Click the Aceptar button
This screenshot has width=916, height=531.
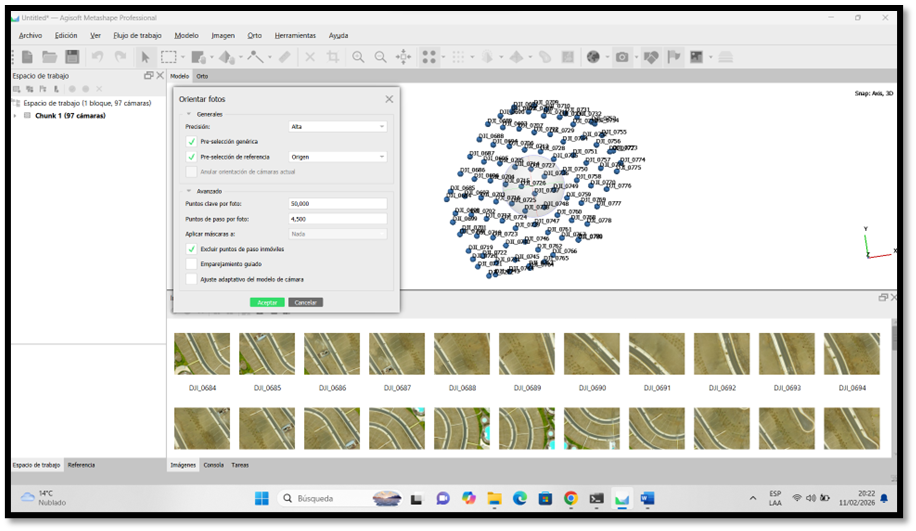267,302
